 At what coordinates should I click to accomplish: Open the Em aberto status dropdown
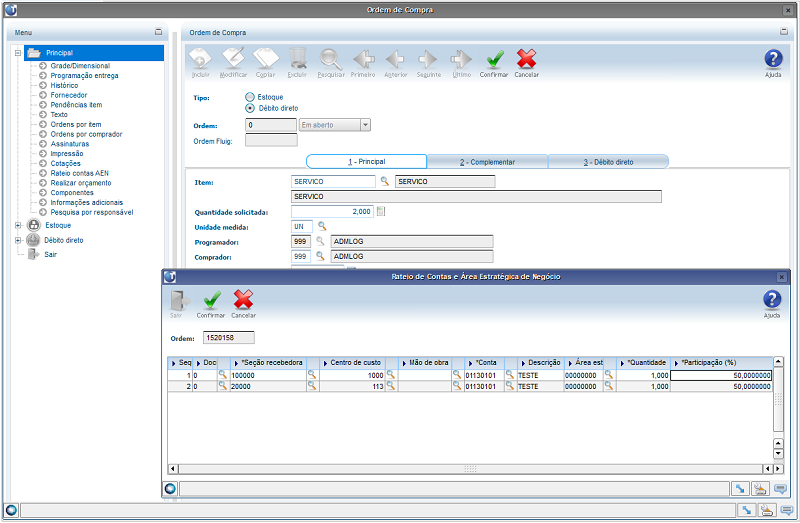tap(365, 125)
